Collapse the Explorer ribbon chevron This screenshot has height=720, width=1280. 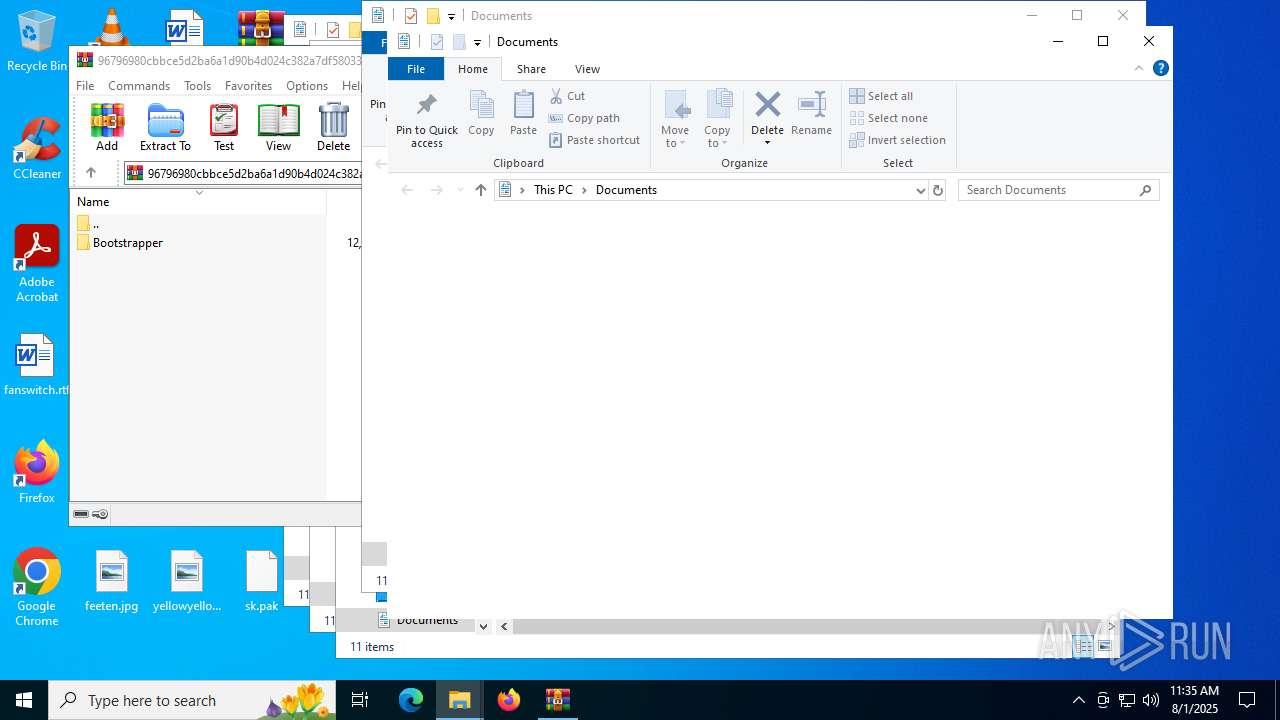point(1139,68)
